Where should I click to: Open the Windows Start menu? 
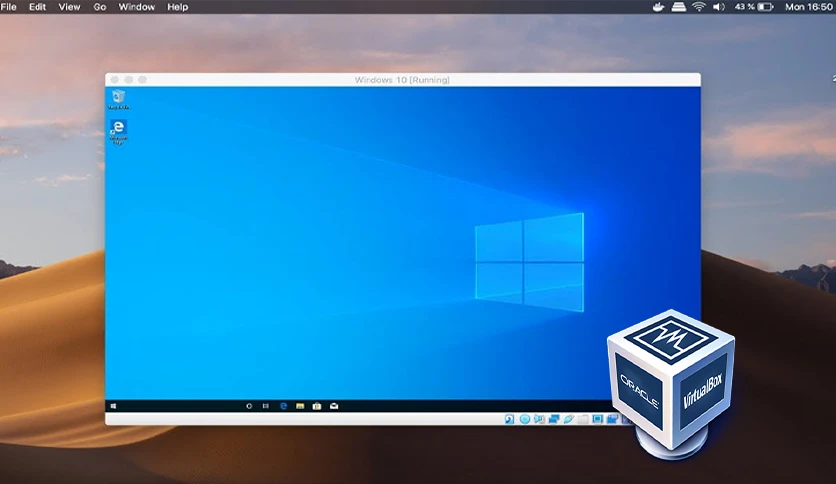coord(113,406)
